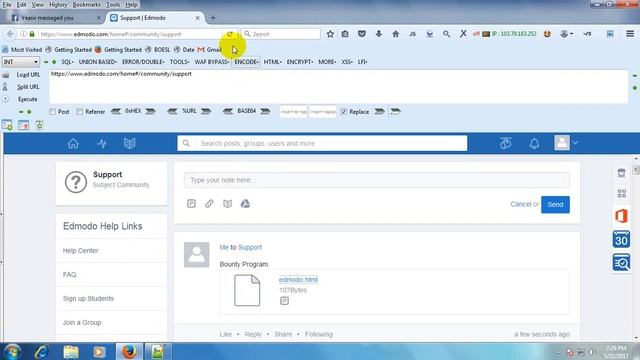The width and height of the screenshot is (640, 360).
Task: Click the Firefox taskbar icon
Action: (x=129, y=351)
